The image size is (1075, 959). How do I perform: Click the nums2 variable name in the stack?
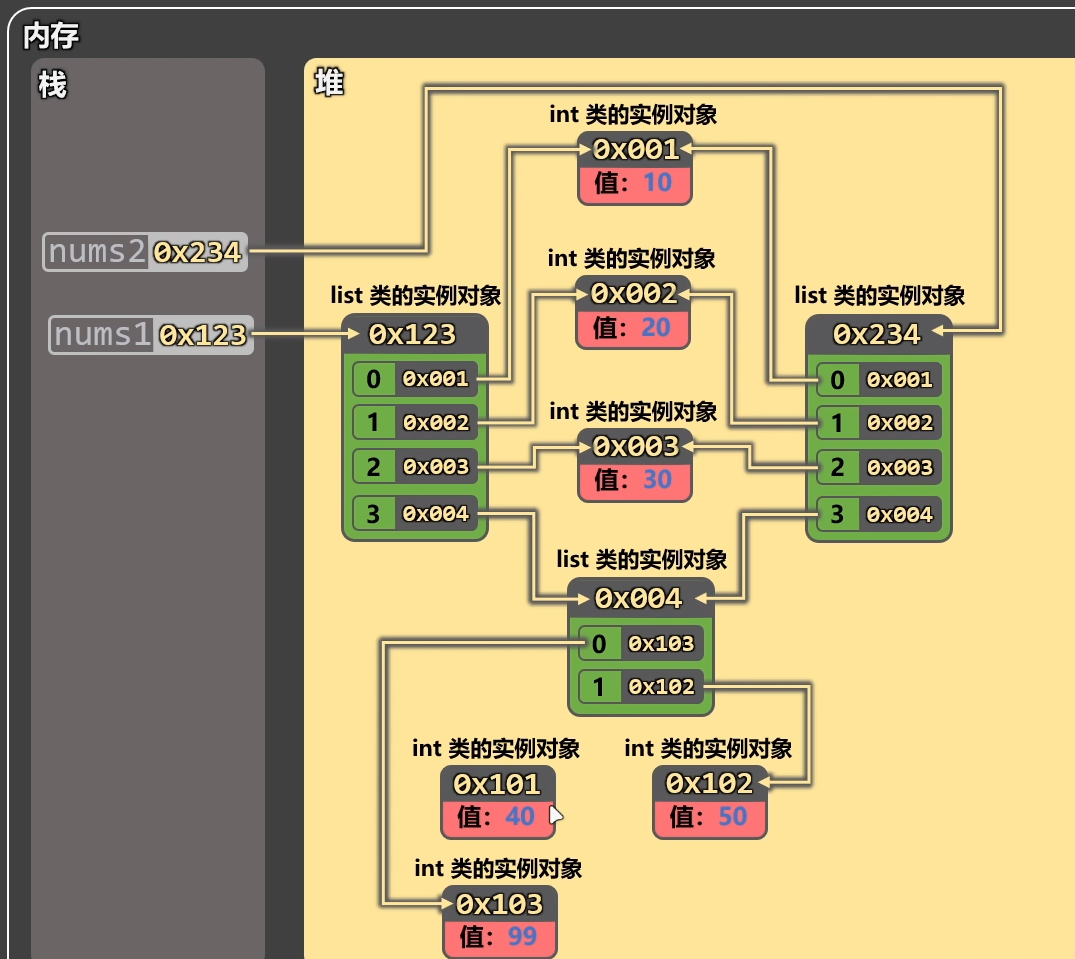(97, 252)
